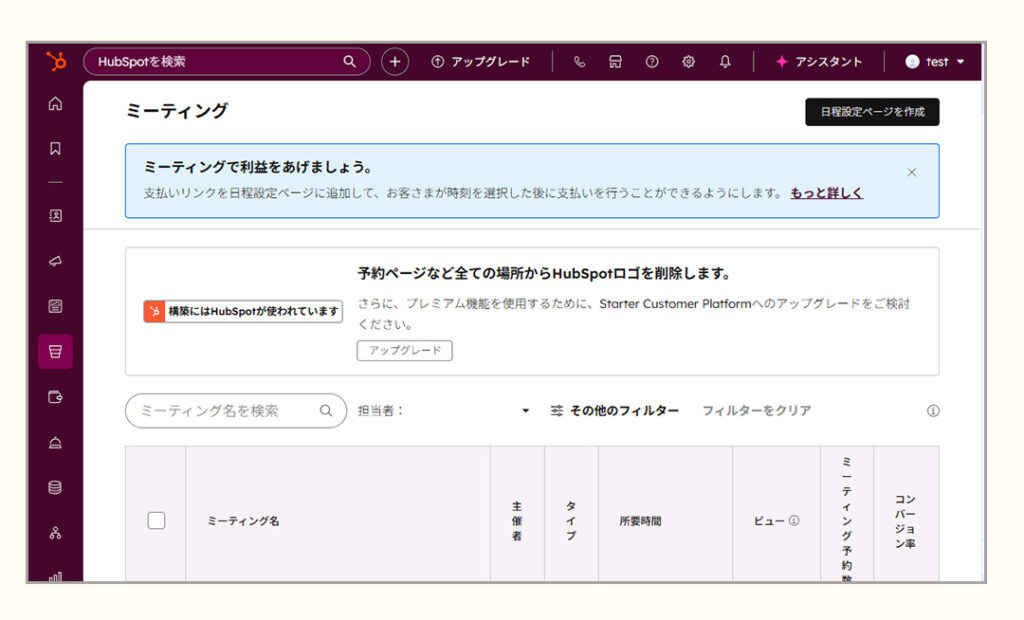
Task: Open その他のフィルター filter options
Action: click(614, 411)
